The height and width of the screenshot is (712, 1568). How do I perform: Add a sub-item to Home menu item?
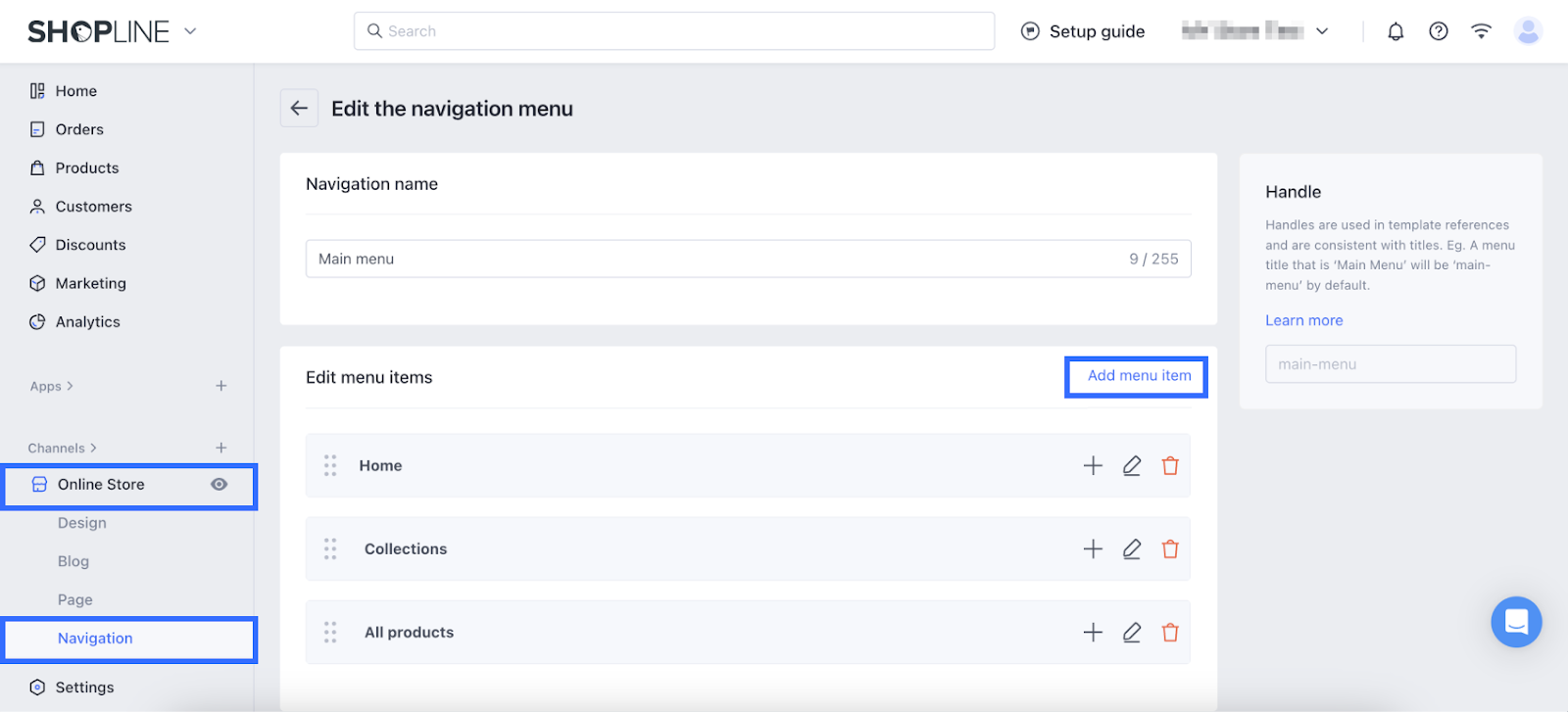point(1093,465)
